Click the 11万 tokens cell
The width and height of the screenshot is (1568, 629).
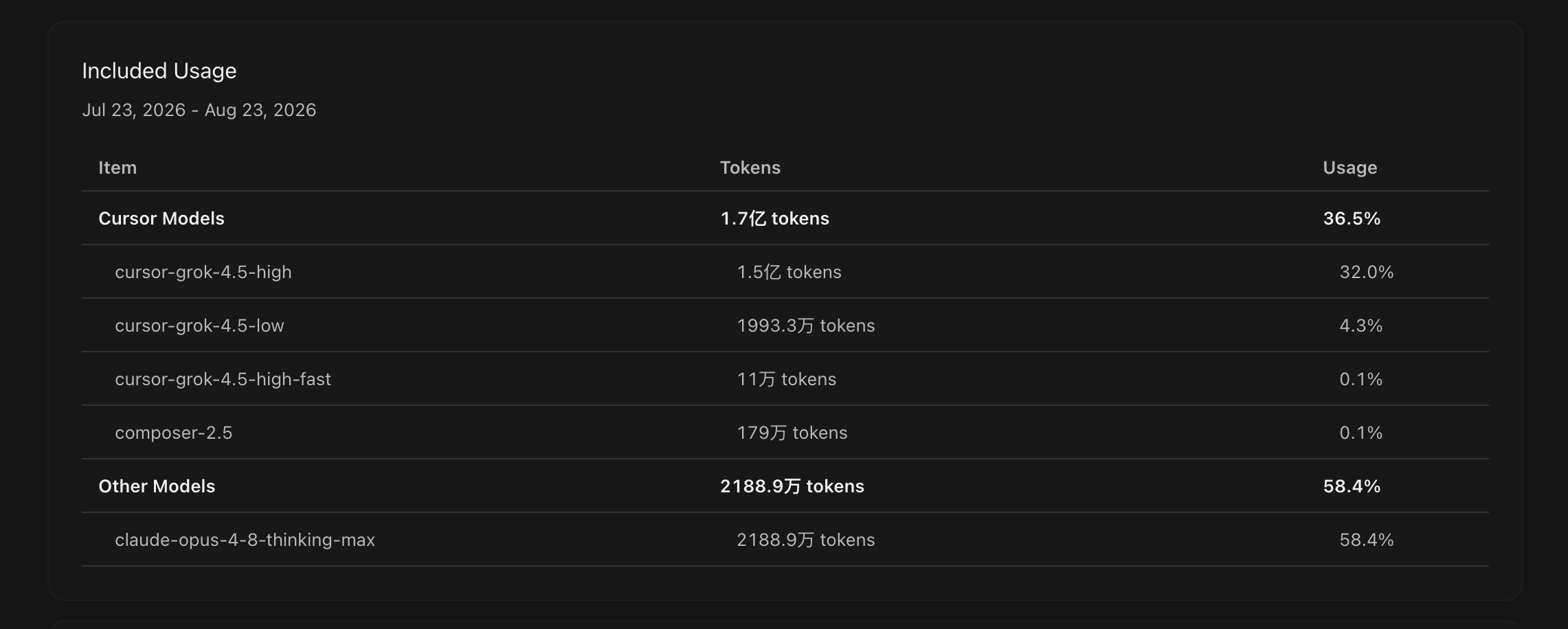click(x=787, y=379)
